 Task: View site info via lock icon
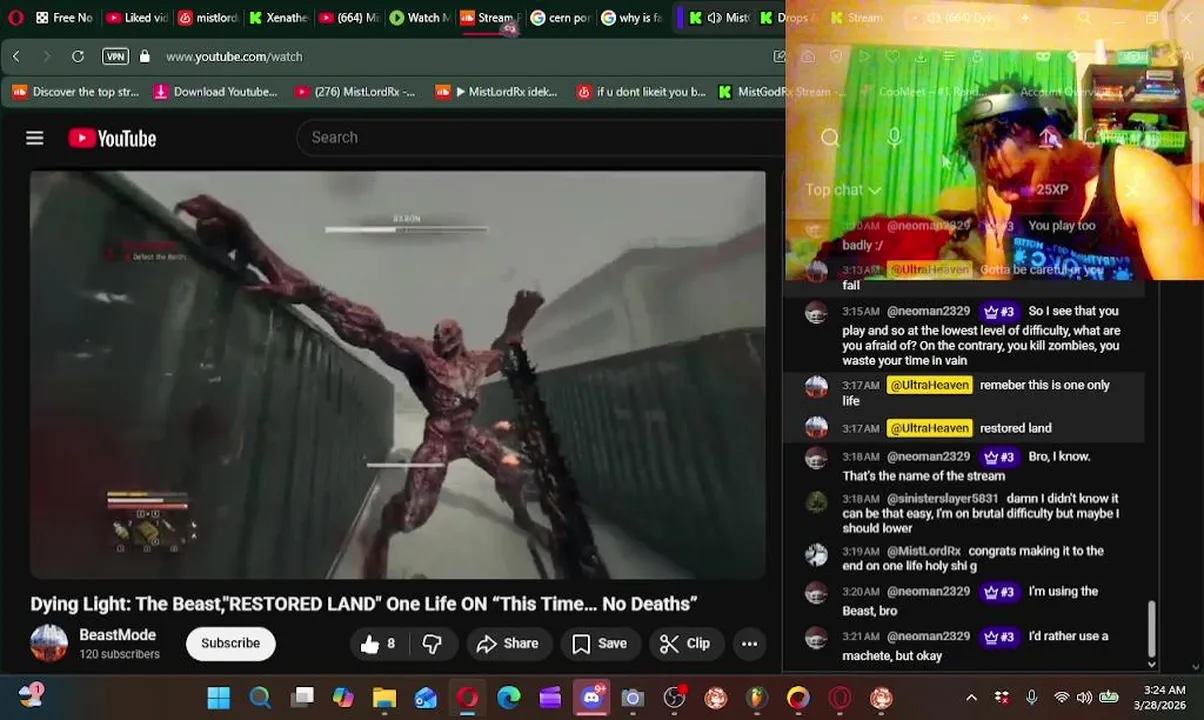[x=145, y=56]
